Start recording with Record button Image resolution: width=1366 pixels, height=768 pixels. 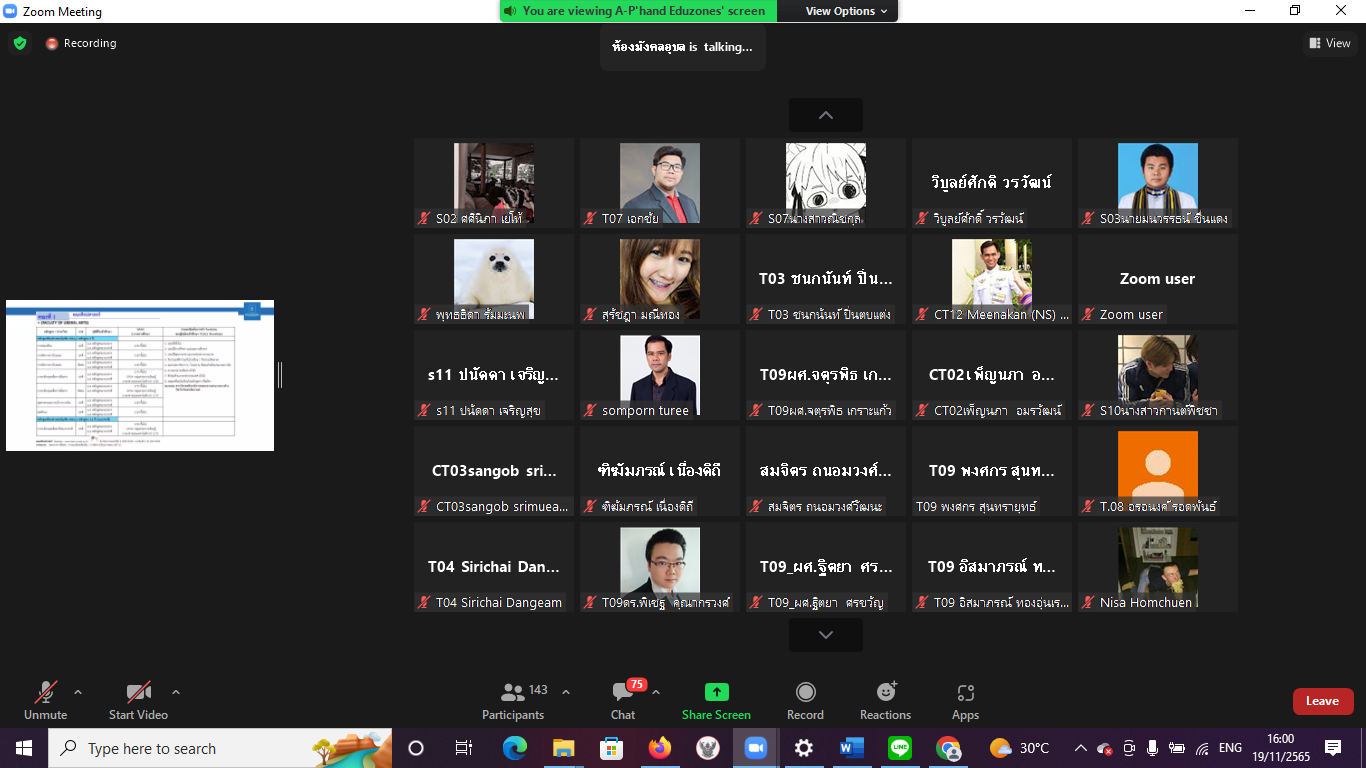tap(805, 699)
